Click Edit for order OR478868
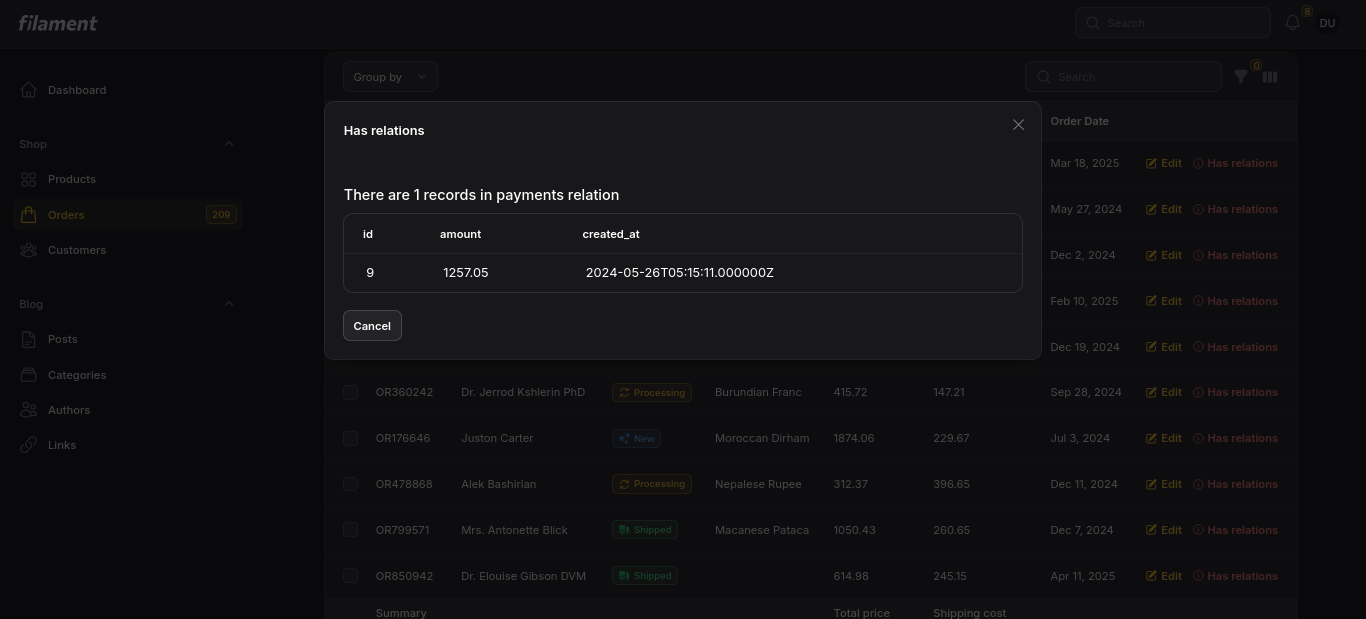This screenshot has width=1366, height=619. tap(1164, 484)
